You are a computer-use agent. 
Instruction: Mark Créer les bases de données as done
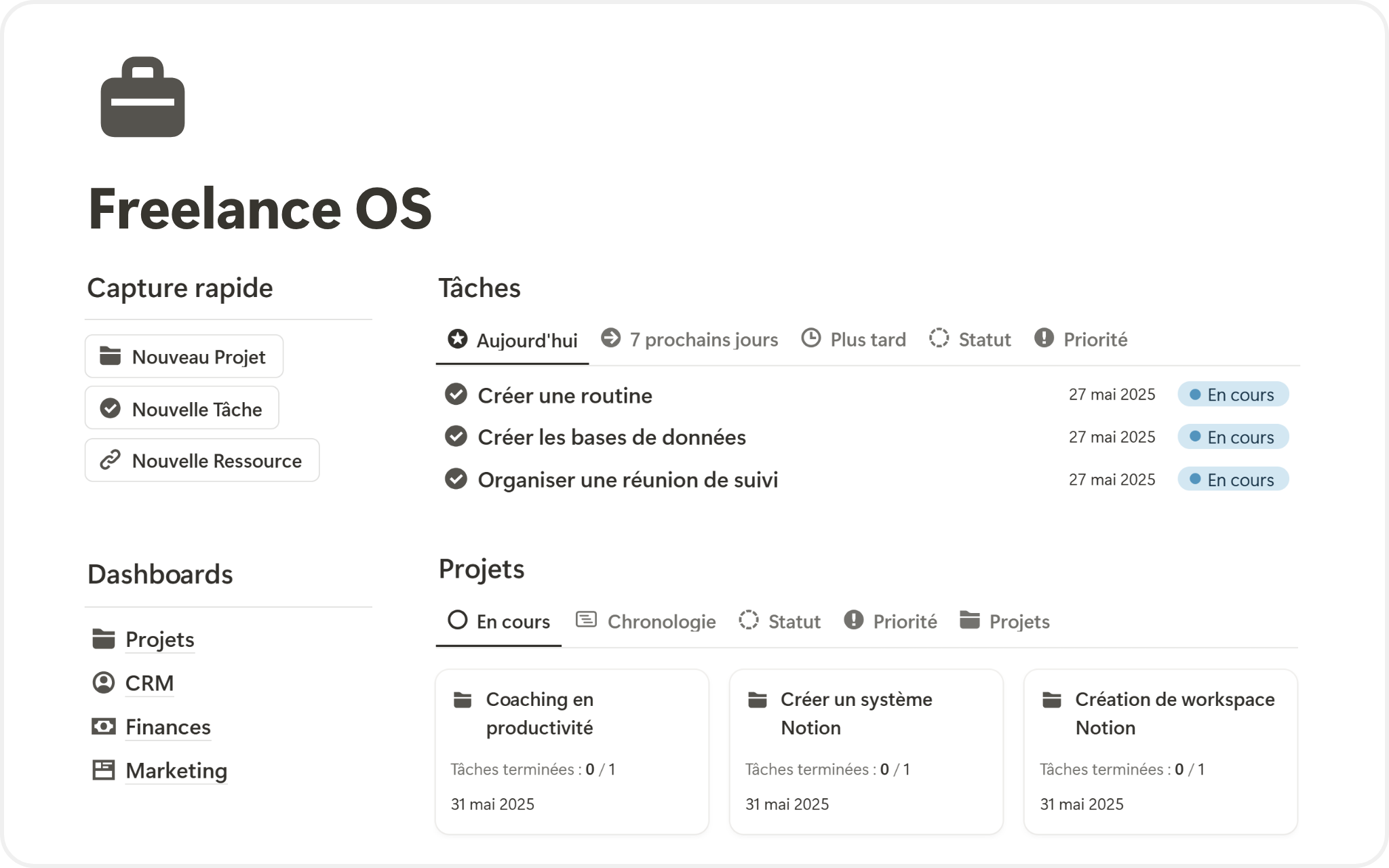point(456,437)
